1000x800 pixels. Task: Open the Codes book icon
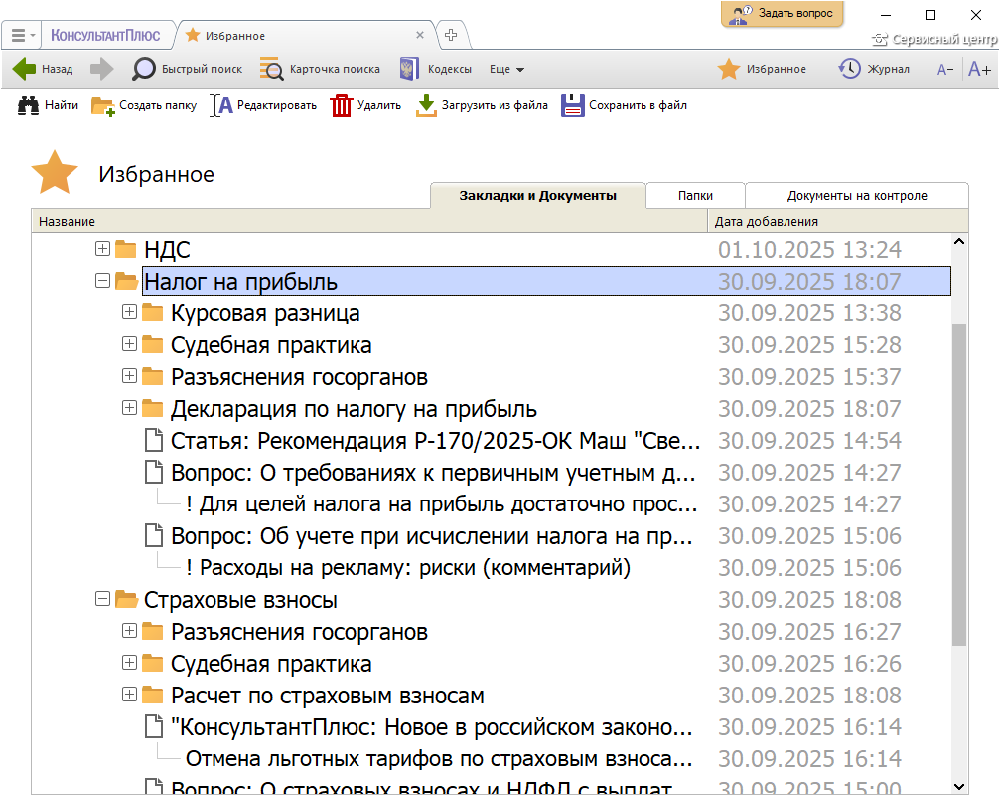(x=408, y=69)
